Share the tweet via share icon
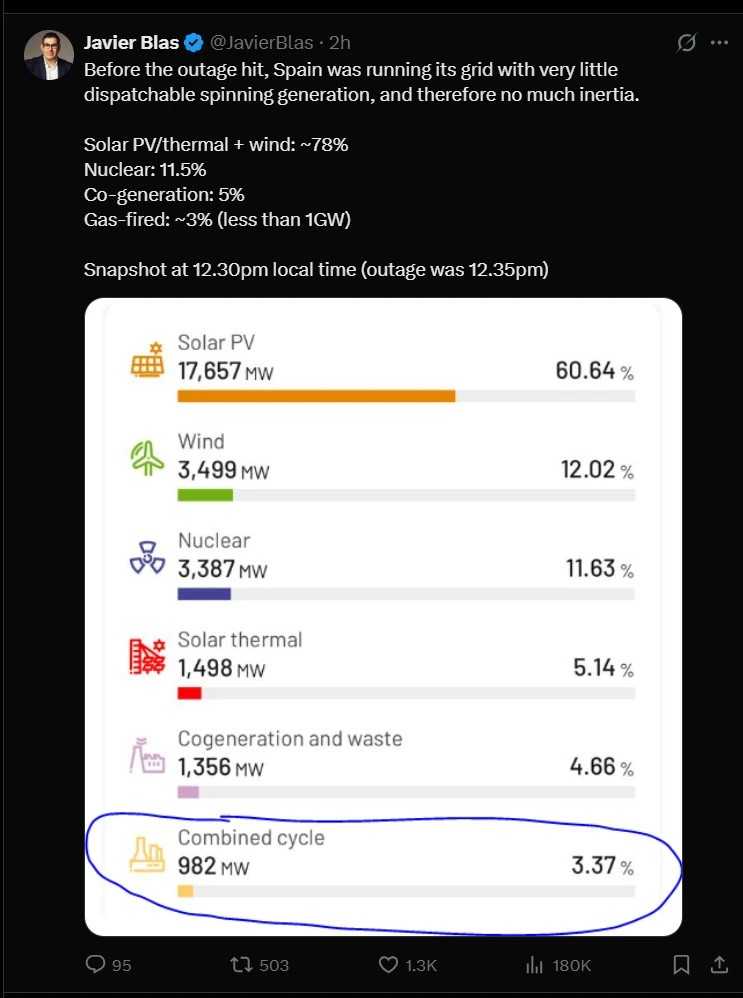Image resolution: width=743 pixels, height=998 pixels. coord(718,964)
